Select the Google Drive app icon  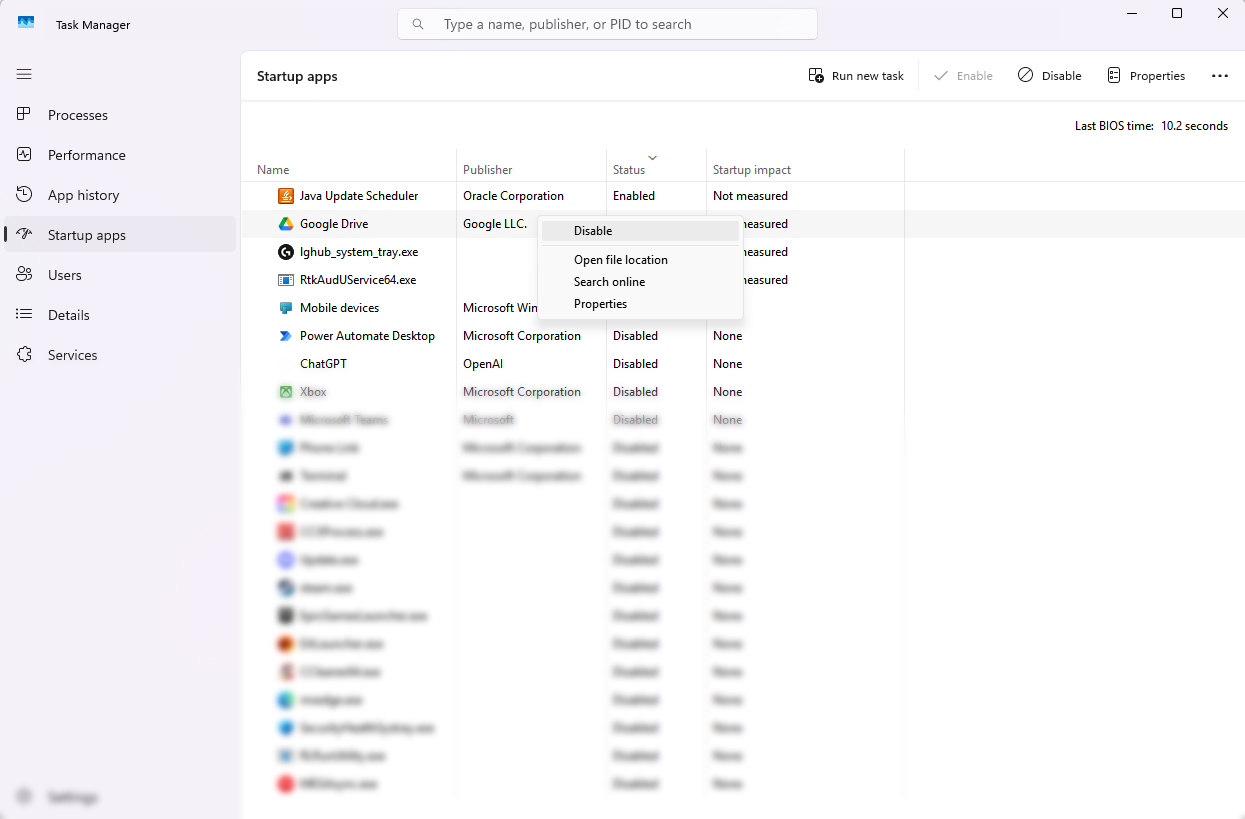pos(285,224)
